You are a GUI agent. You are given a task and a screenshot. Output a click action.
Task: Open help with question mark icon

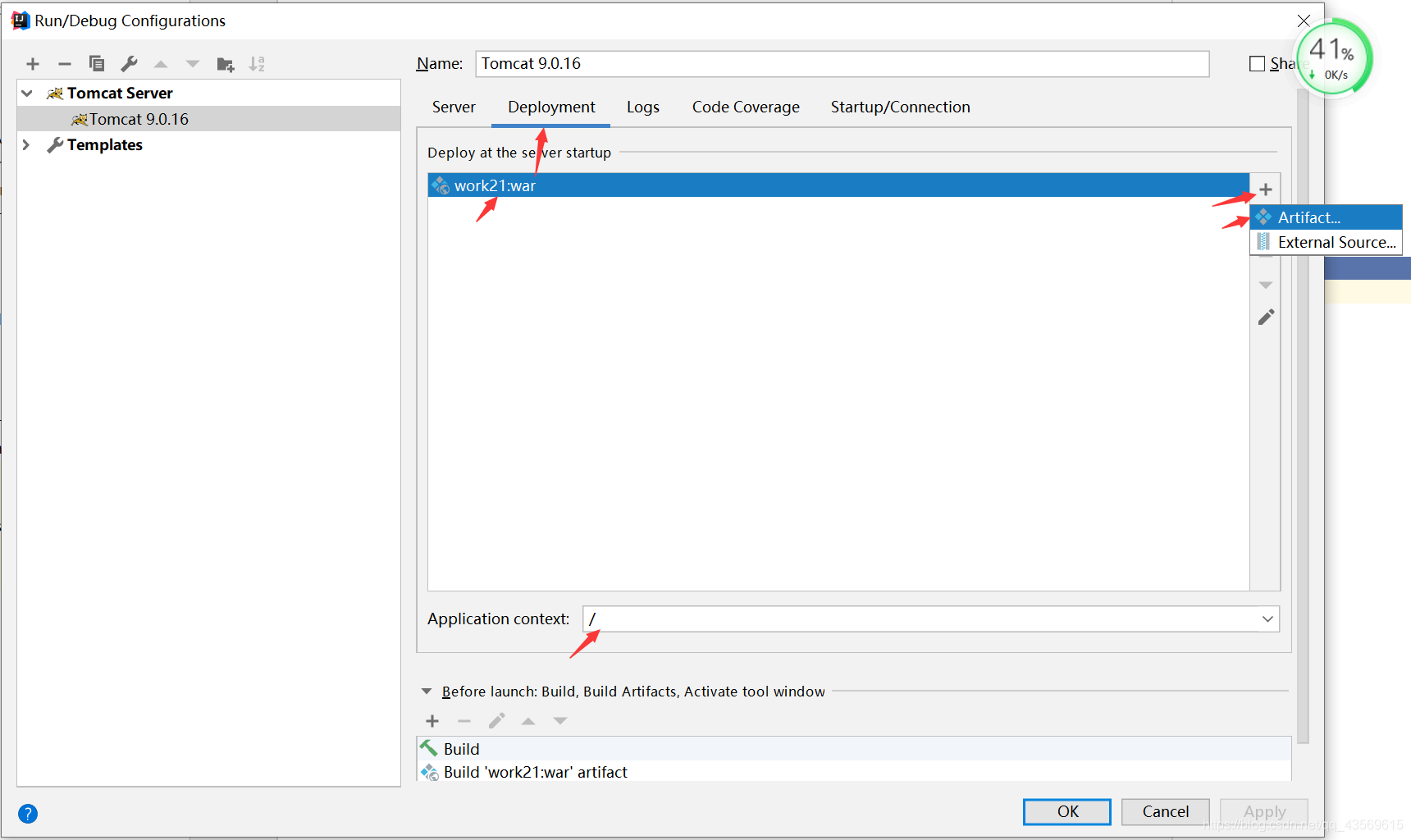click(x=28, y=814)
